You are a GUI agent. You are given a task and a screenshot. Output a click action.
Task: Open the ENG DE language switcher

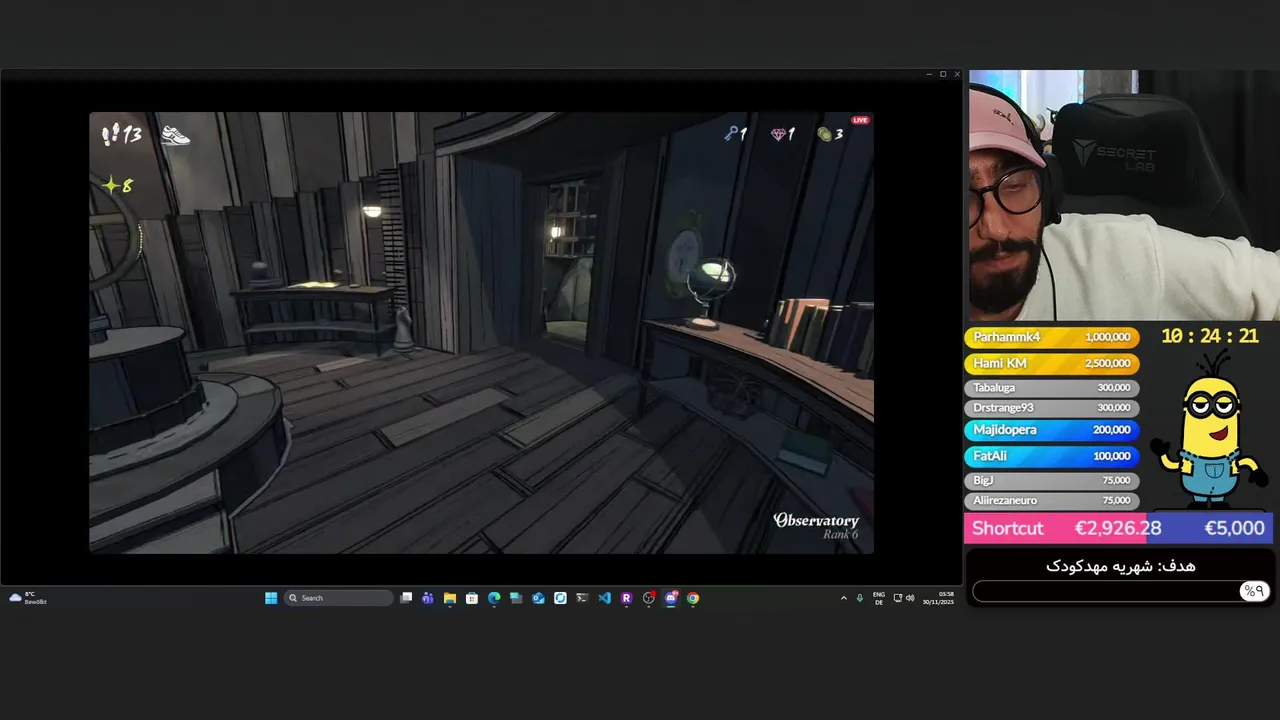point(879,598)
